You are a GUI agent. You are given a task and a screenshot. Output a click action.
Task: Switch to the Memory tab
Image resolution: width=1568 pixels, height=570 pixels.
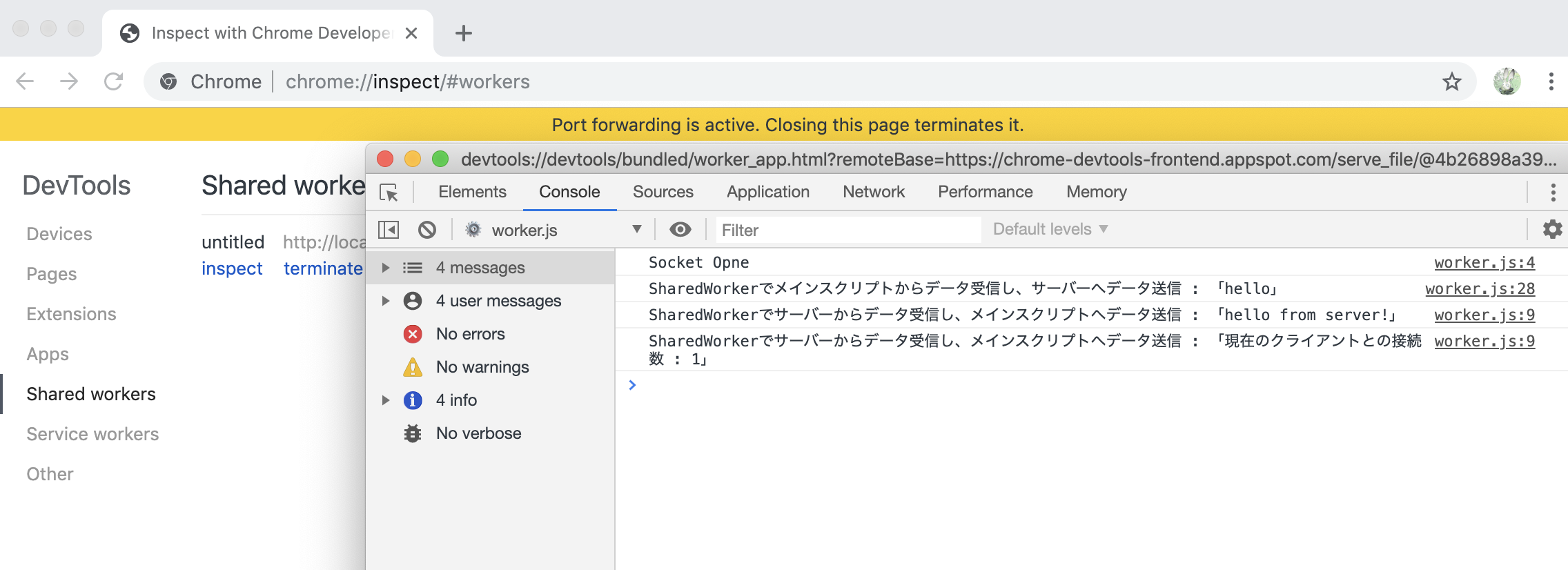pyautogui.click(x=1097, y=192)
